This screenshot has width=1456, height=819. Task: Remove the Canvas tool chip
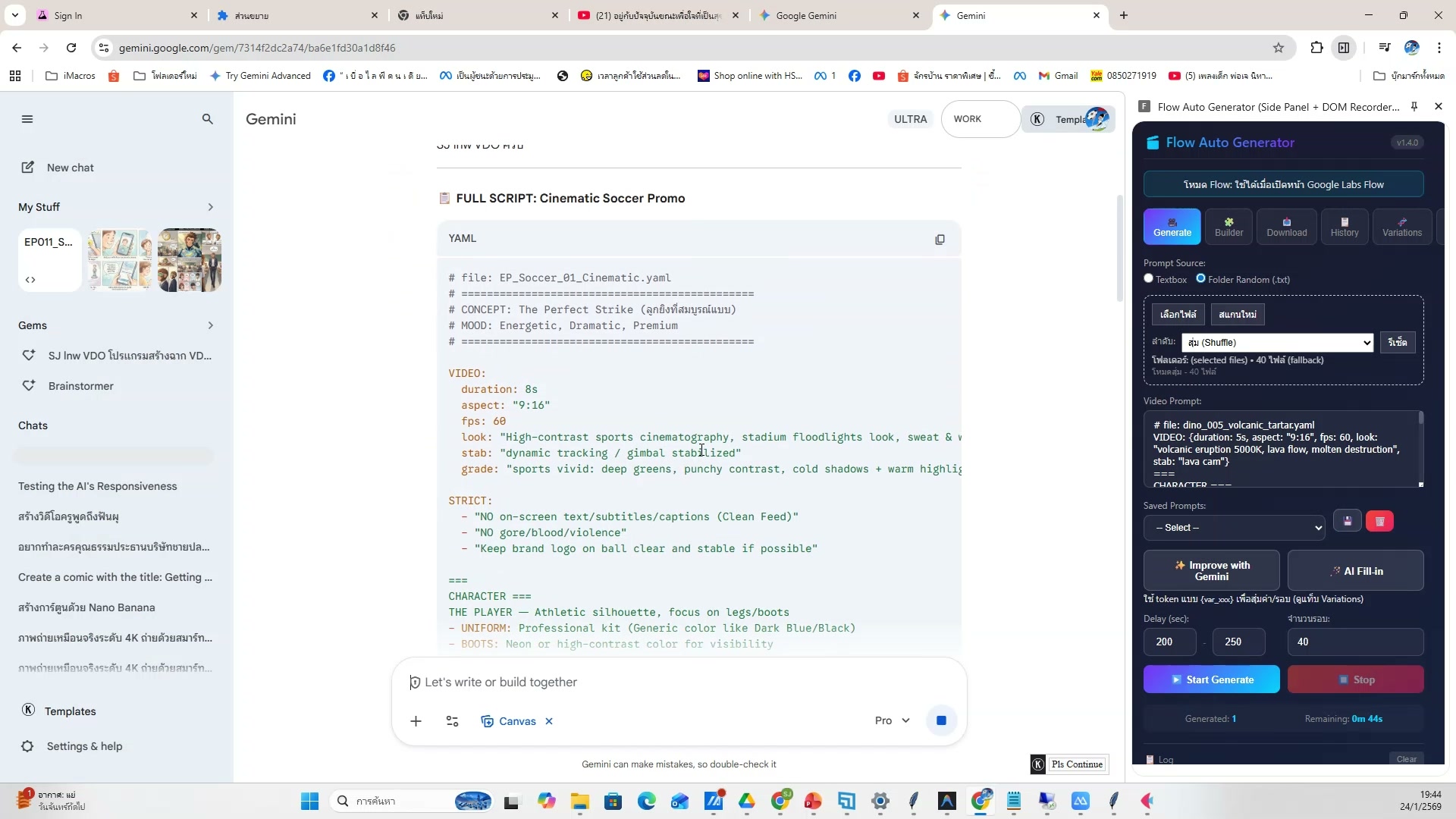click(549, 721)
